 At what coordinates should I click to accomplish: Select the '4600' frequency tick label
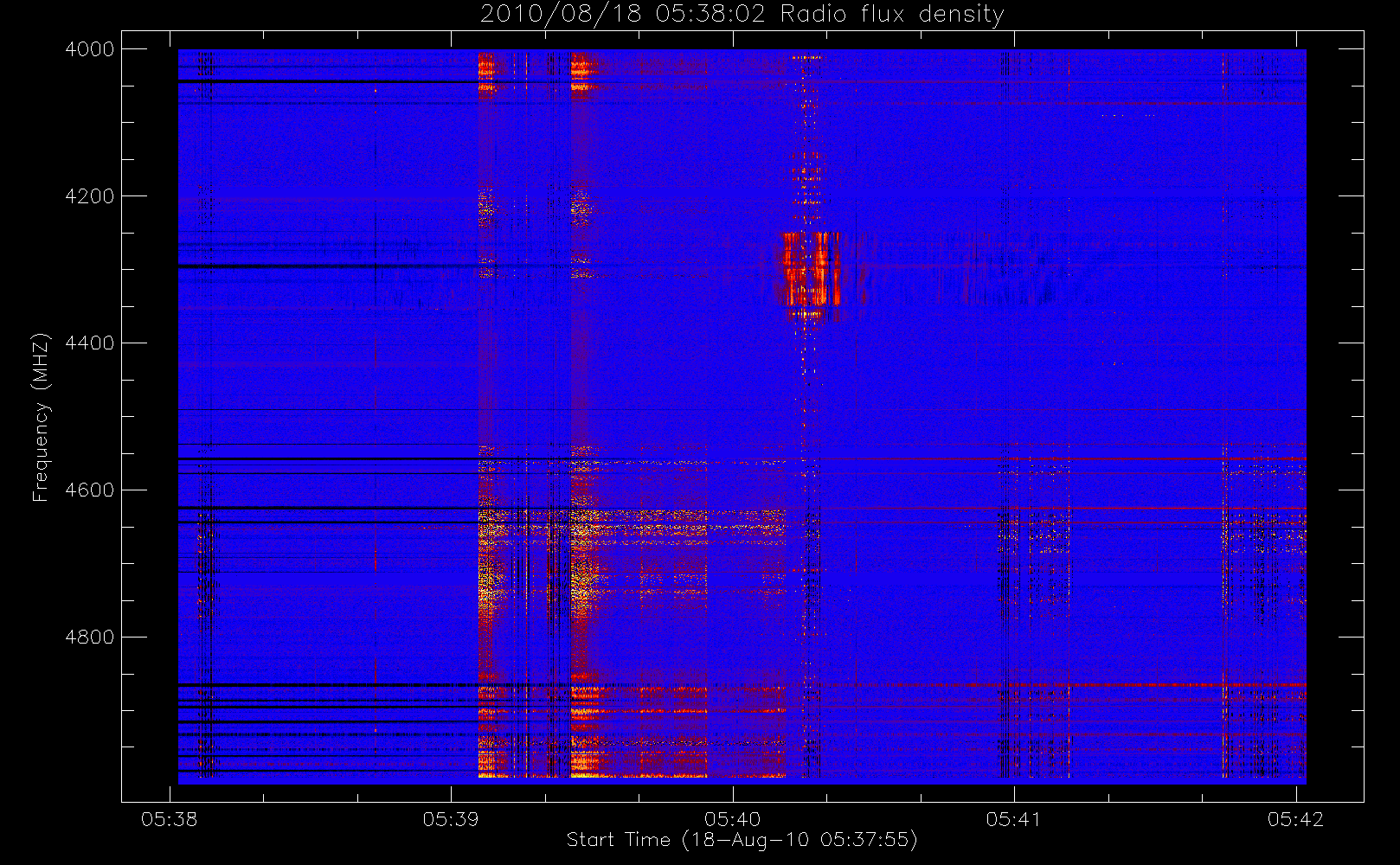[x=90, y=490]
